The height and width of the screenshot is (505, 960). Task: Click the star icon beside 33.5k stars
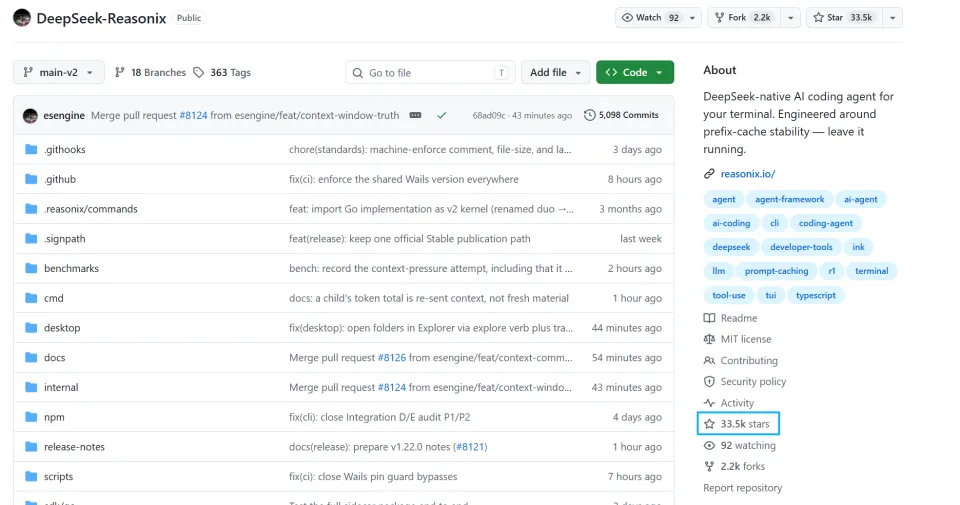709,424
